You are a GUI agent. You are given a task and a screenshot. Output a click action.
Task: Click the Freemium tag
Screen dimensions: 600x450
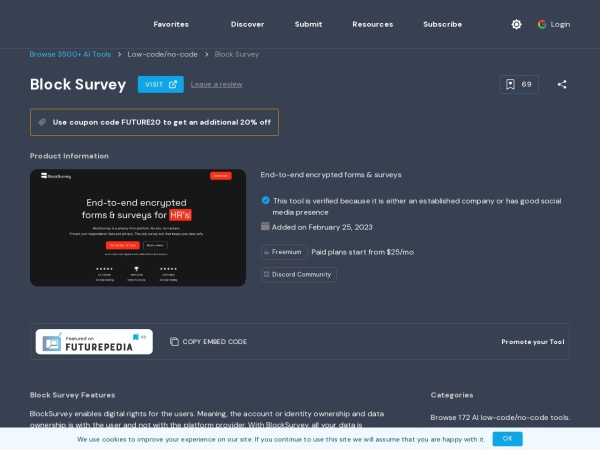(284, 252)
